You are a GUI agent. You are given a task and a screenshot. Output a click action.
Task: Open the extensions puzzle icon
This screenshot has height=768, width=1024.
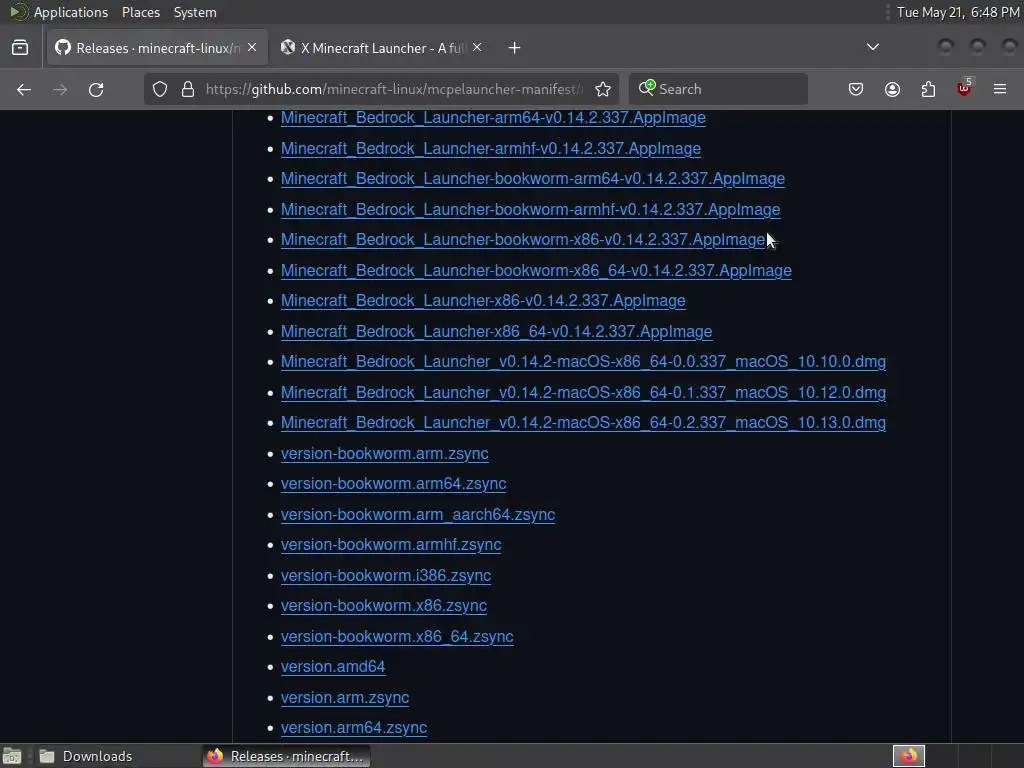coord(928,89)
